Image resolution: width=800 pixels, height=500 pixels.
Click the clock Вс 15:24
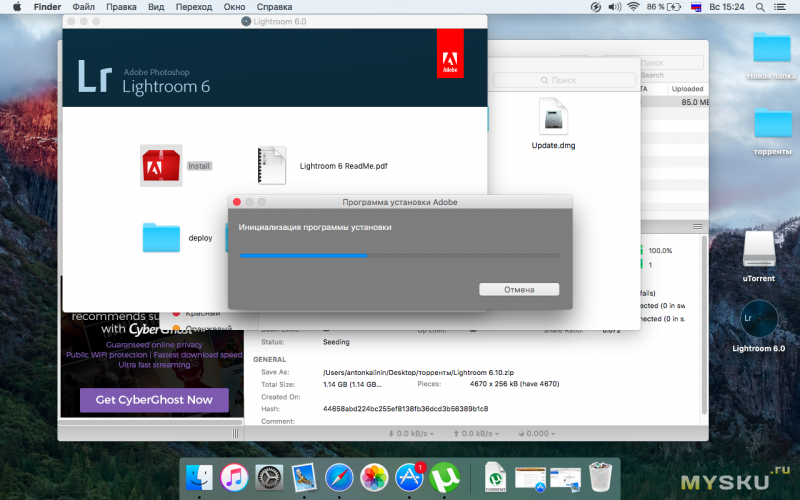tap(727, 7)
